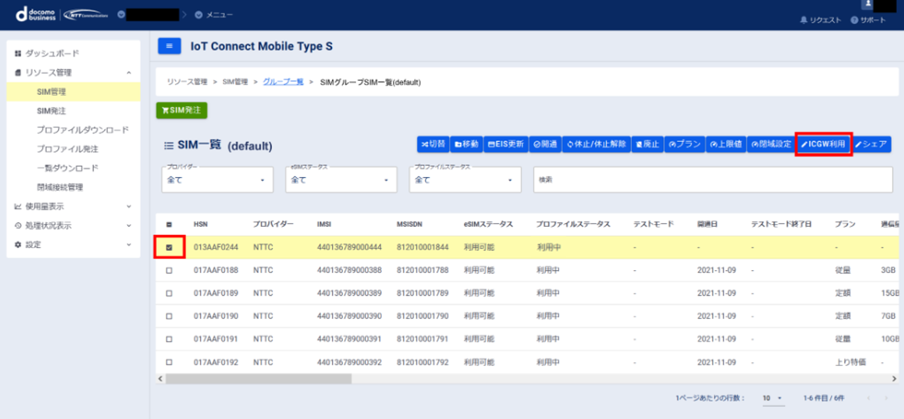Open the eSIMステータス filter dropdown
The image size is (904, 419).
341,180
